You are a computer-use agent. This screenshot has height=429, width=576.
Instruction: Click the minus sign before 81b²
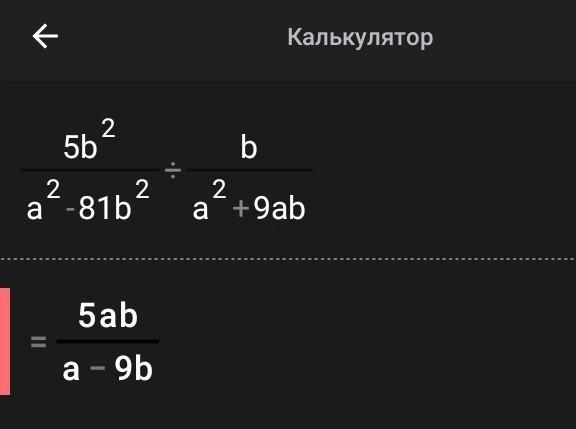click(71, 210)
